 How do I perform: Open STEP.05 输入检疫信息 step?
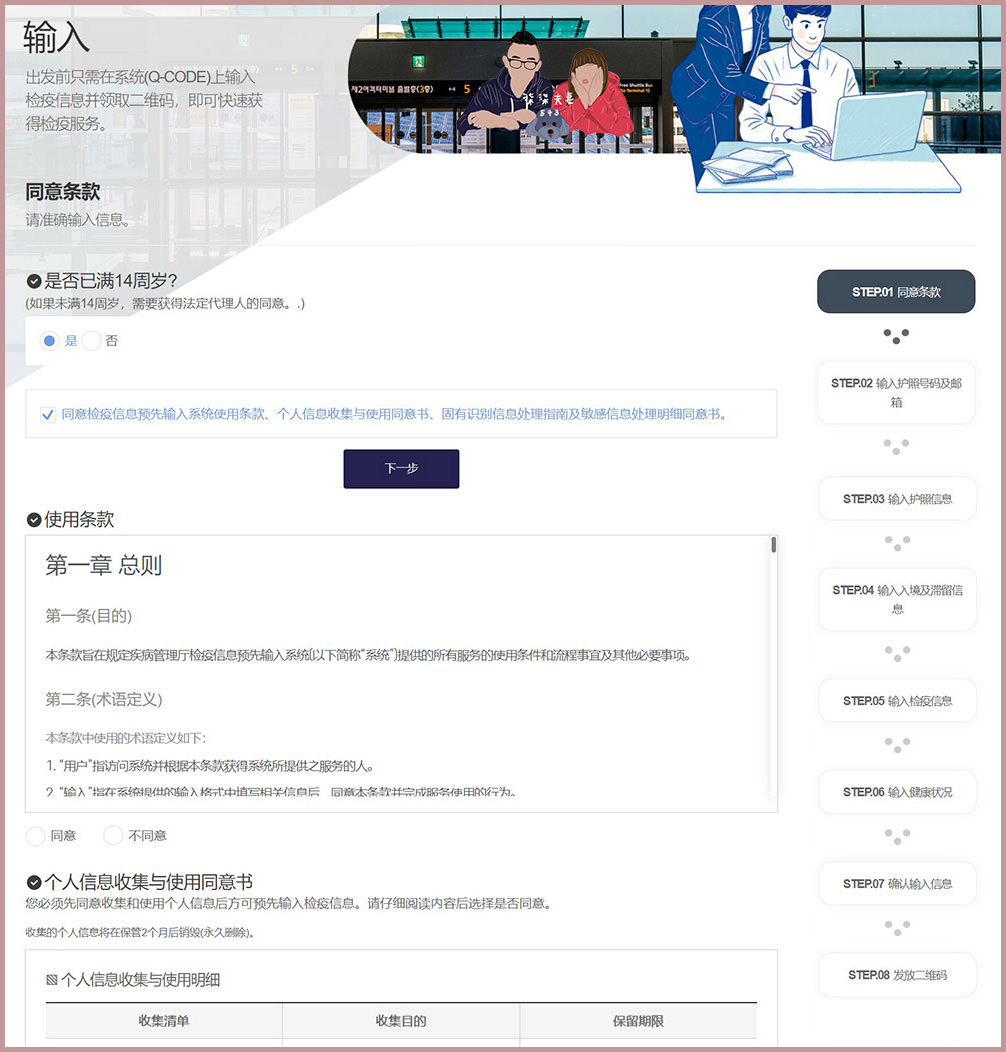point(897,701)
